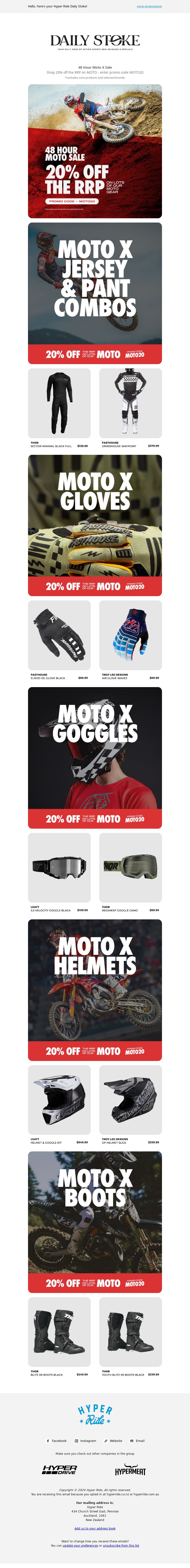Open the View in Browser link
This screenshot has height=1568, width=190.
click(149, 7)
